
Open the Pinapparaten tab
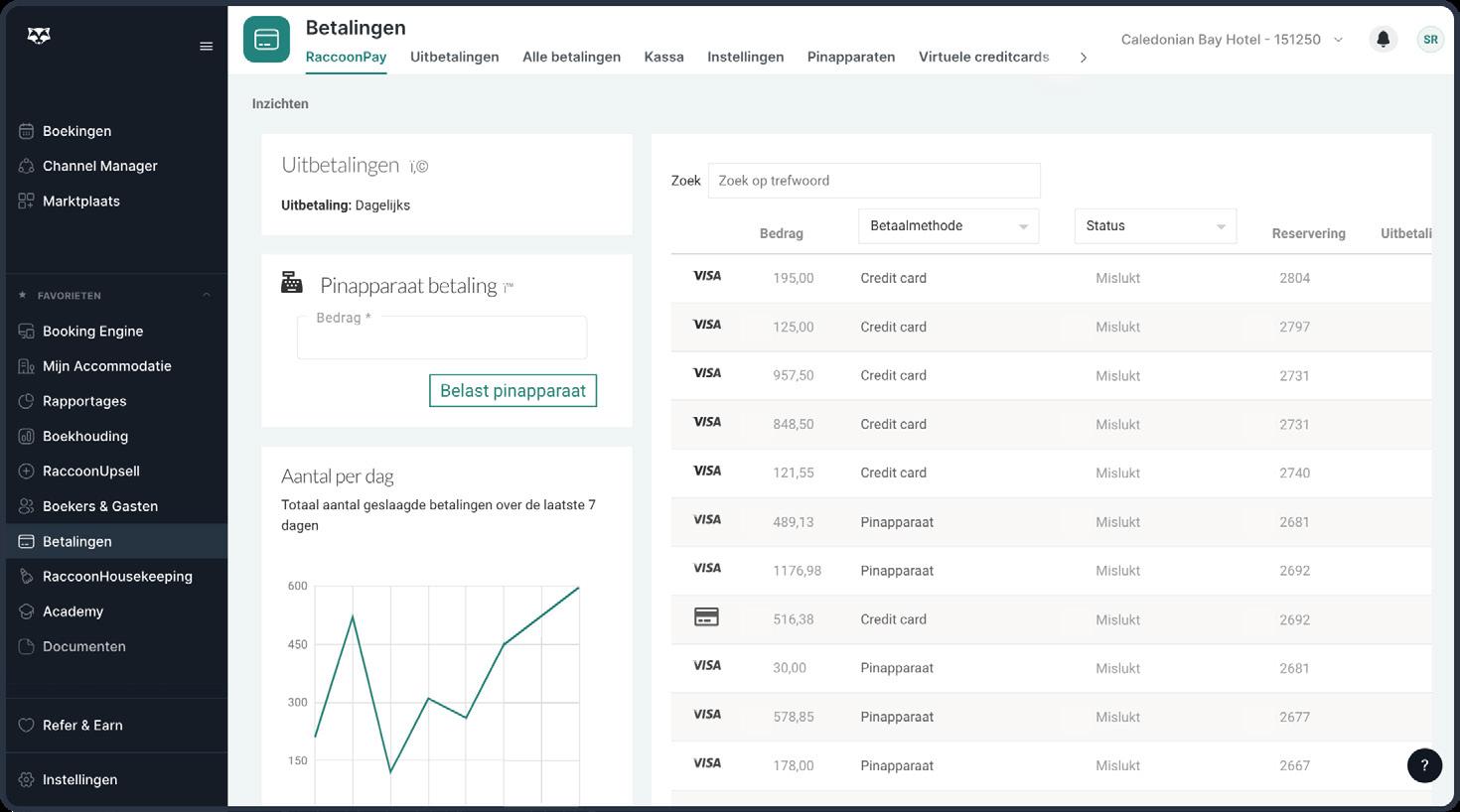pos(850,57)
